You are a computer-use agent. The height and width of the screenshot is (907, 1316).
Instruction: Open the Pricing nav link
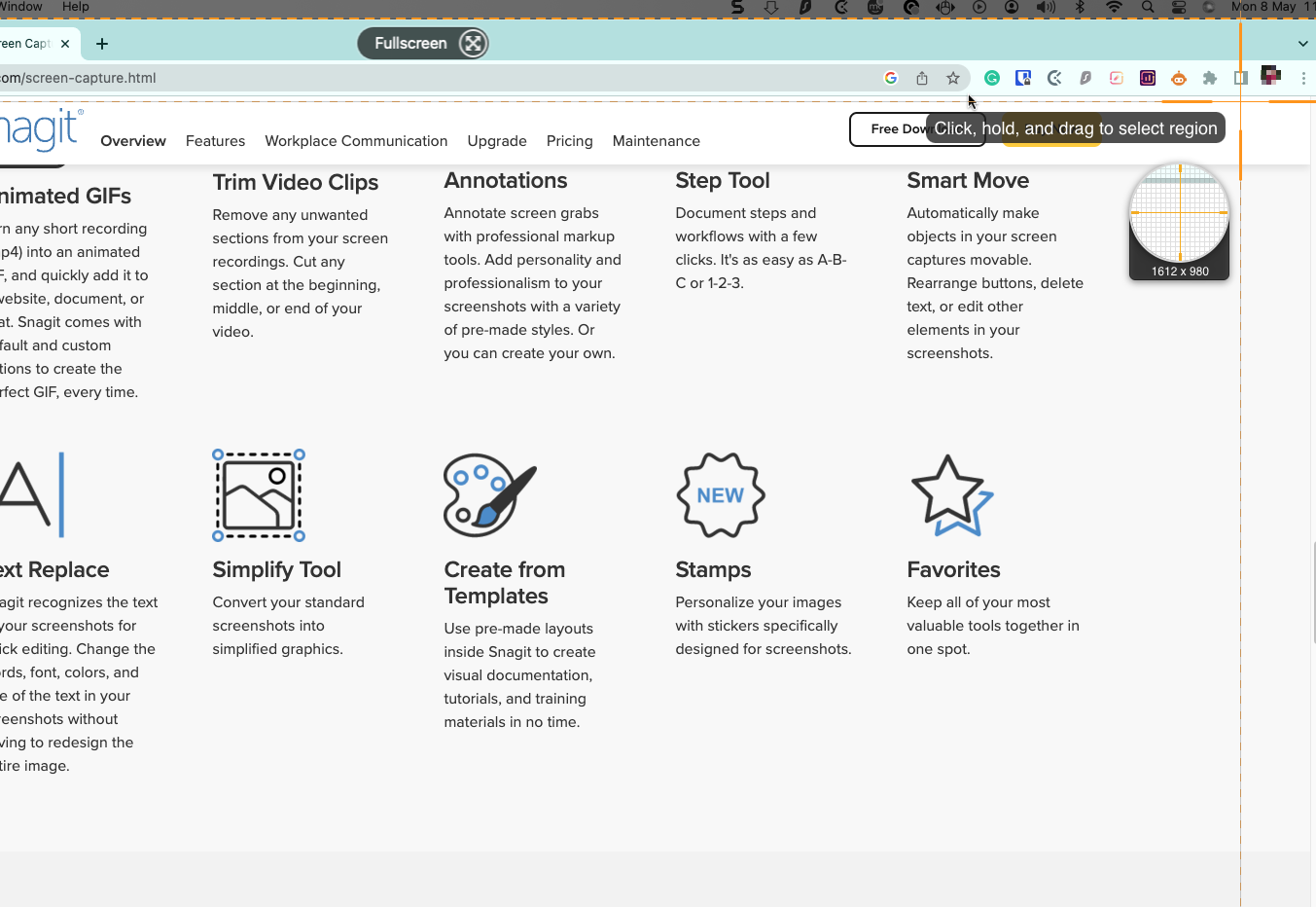(x=570, y=141)
